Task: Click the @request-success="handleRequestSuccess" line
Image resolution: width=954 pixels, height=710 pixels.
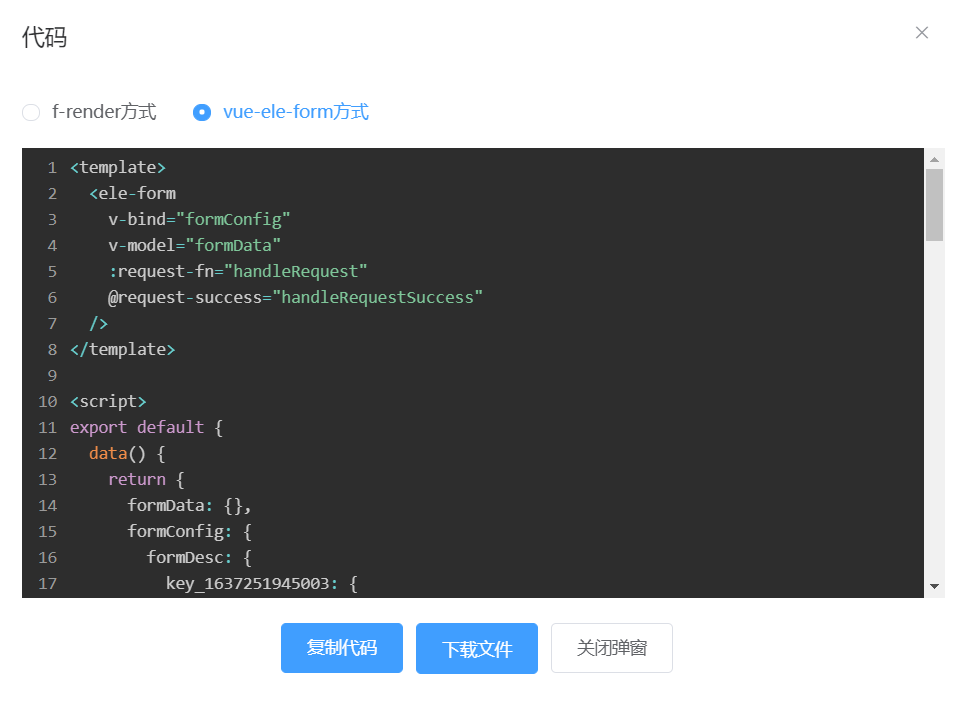Action: (295, 298)
